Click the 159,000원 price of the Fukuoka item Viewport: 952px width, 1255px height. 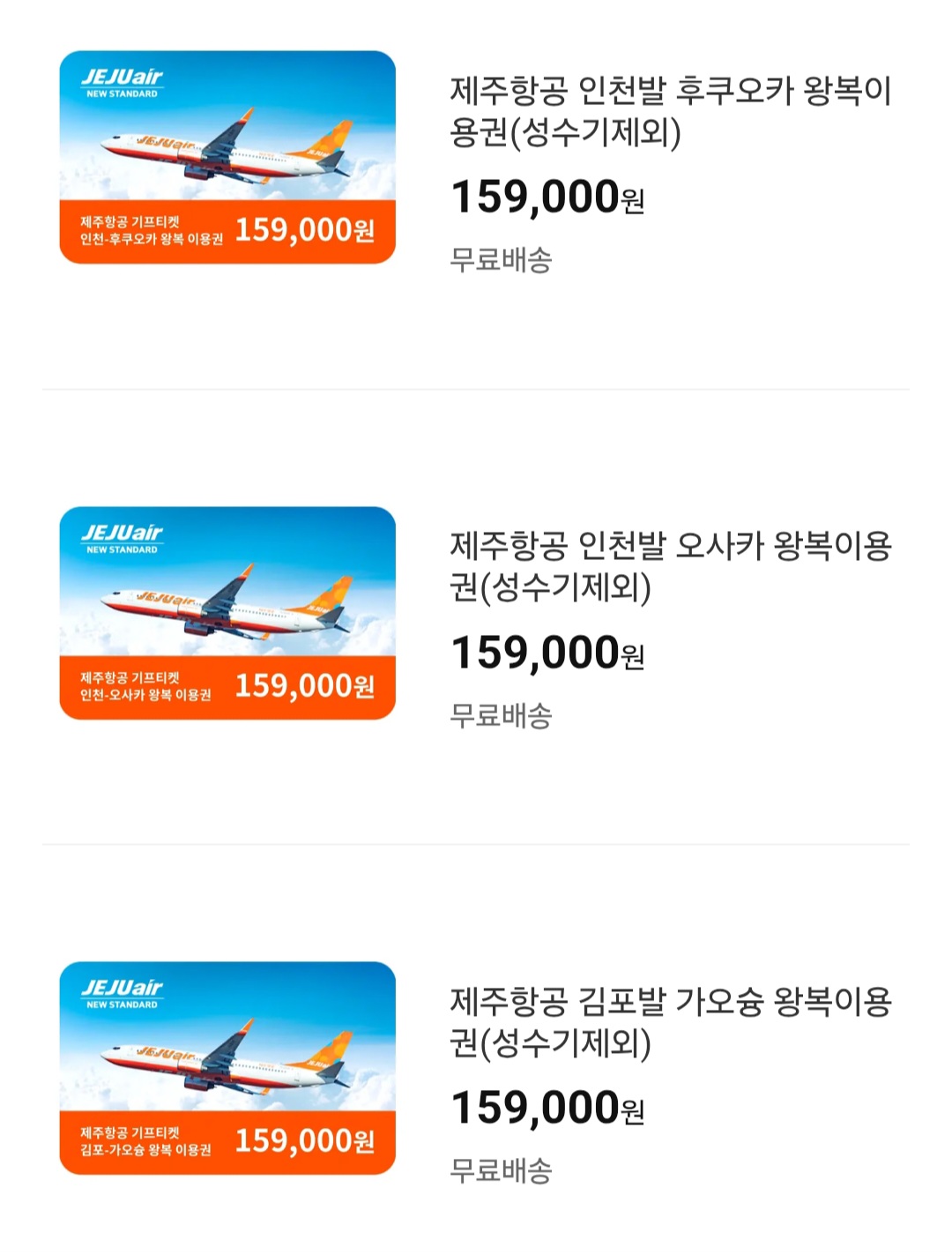tap(547, 197)
